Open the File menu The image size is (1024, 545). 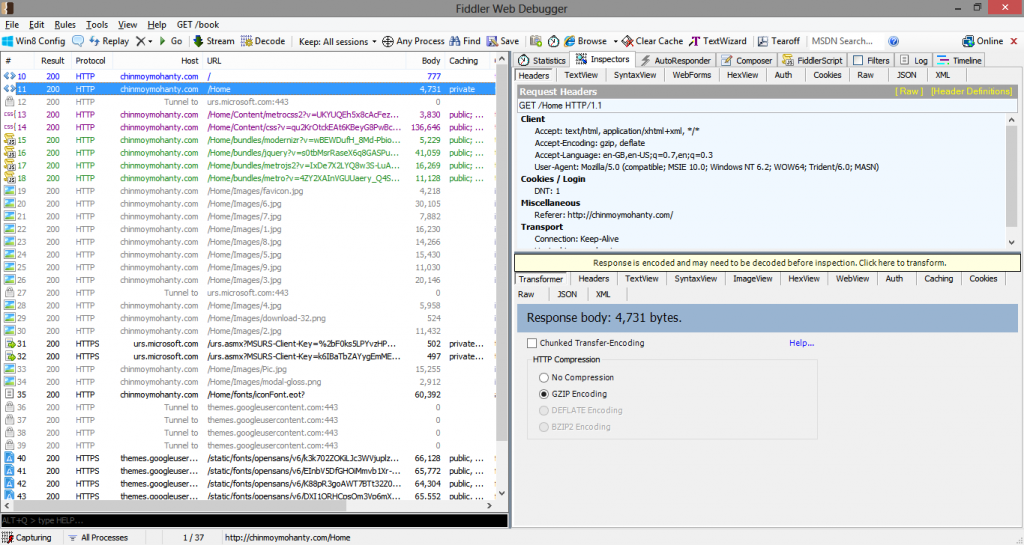pyautogui.click(x=12, y=25)
